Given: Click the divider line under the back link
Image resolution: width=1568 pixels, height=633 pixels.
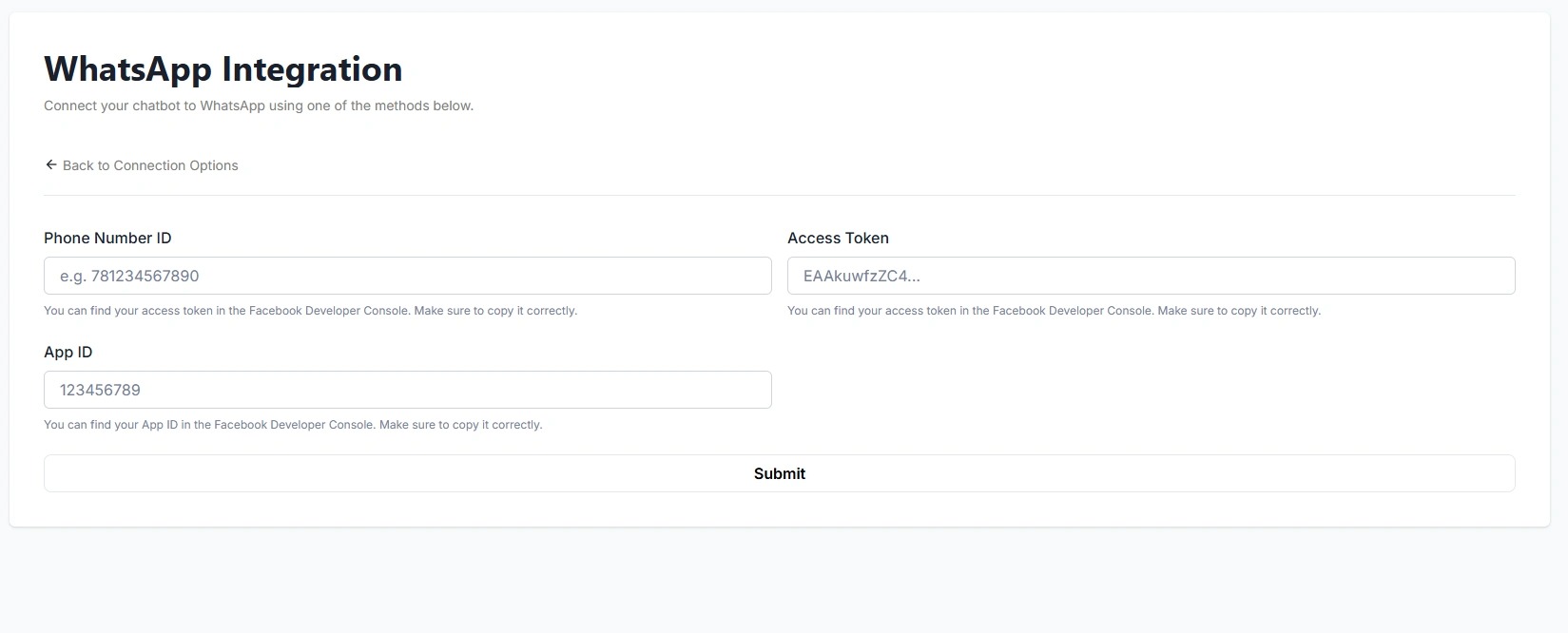Looking at the screenshot, I should (780, 195).
